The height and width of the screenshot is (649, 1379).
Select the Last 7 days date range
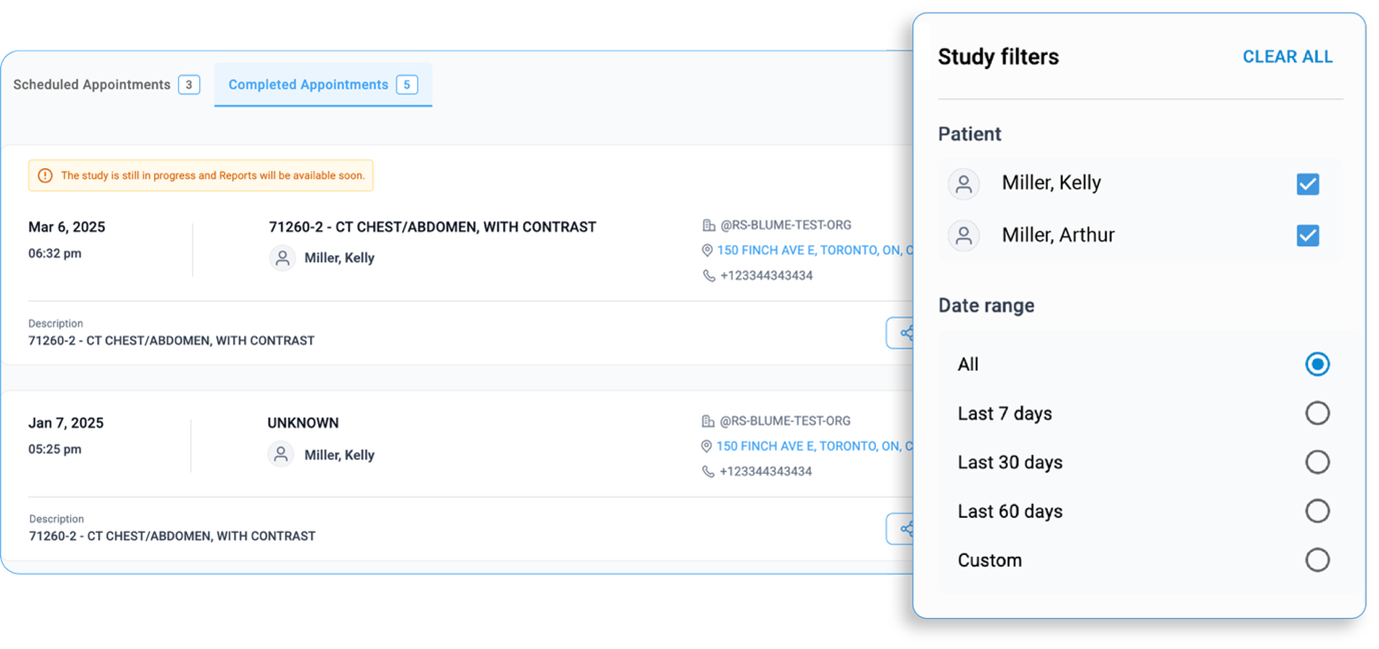pyautogui.click(x=1317, y=413)
